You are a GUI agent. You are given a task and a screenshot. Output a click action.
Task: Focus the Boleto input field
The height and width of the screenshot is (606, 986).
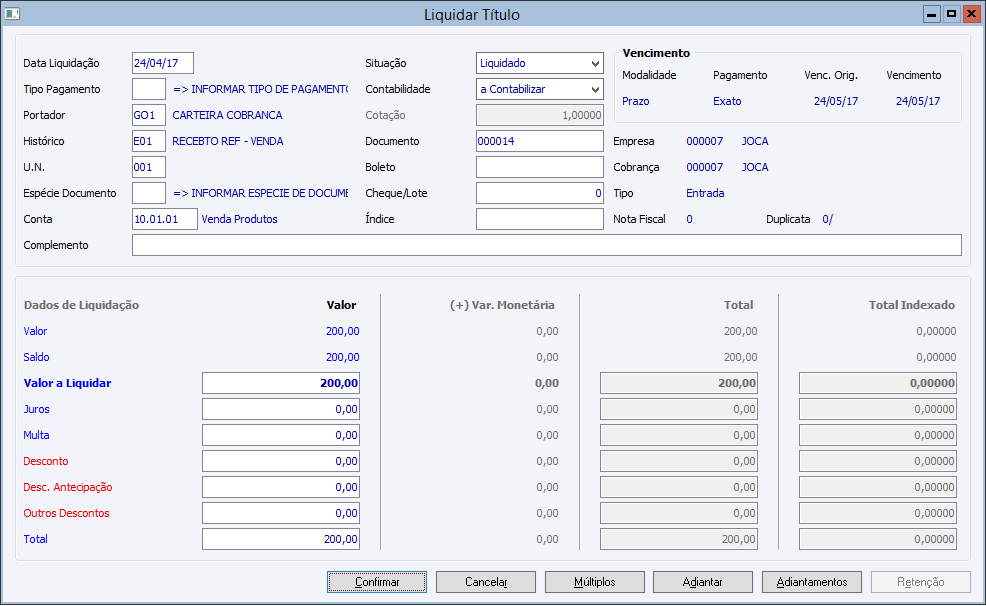click(x=539, y=167)
